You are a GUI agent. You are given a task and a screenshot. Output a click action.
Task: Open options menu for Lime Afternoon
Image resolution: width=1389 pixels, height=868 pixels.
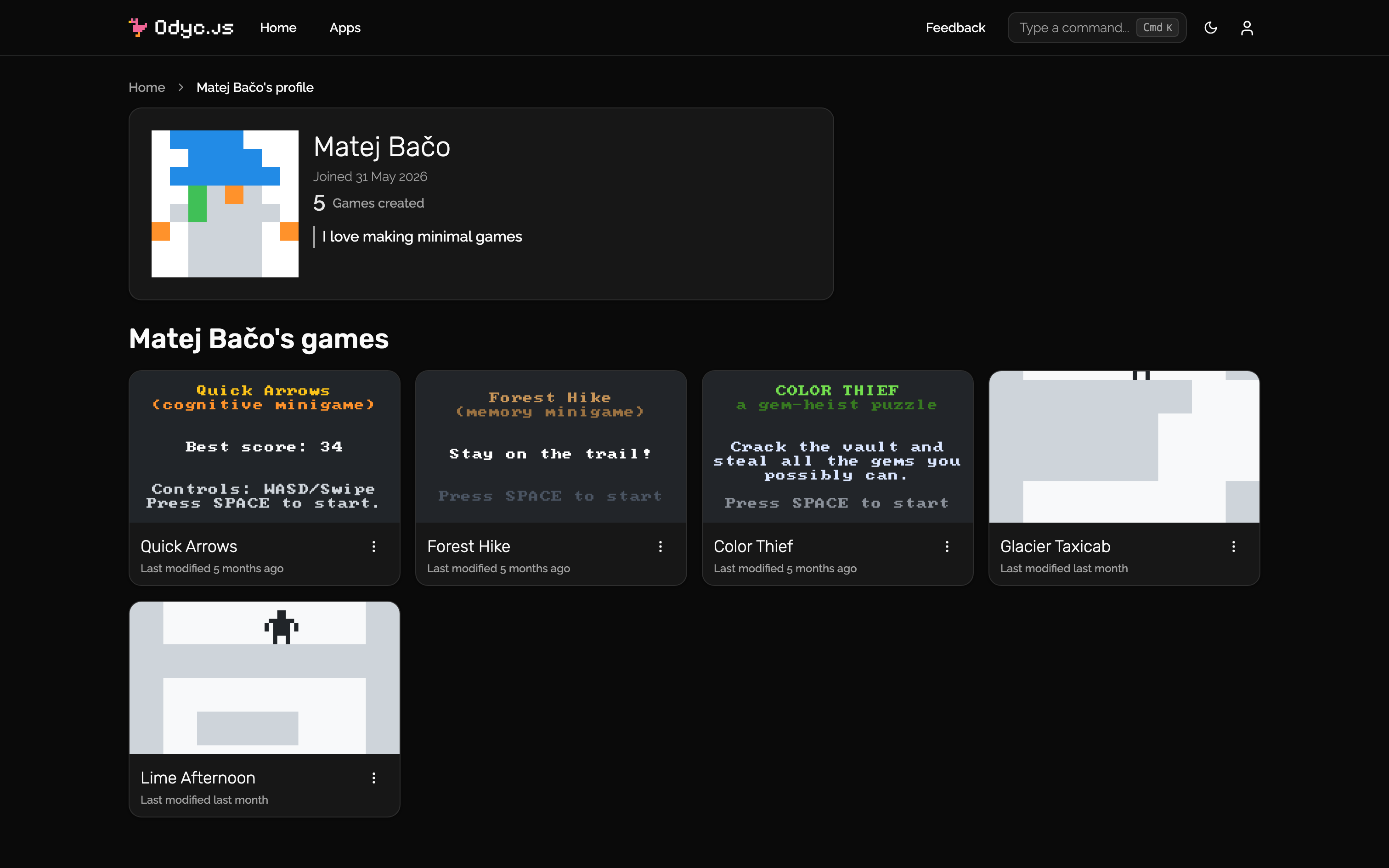373,778
